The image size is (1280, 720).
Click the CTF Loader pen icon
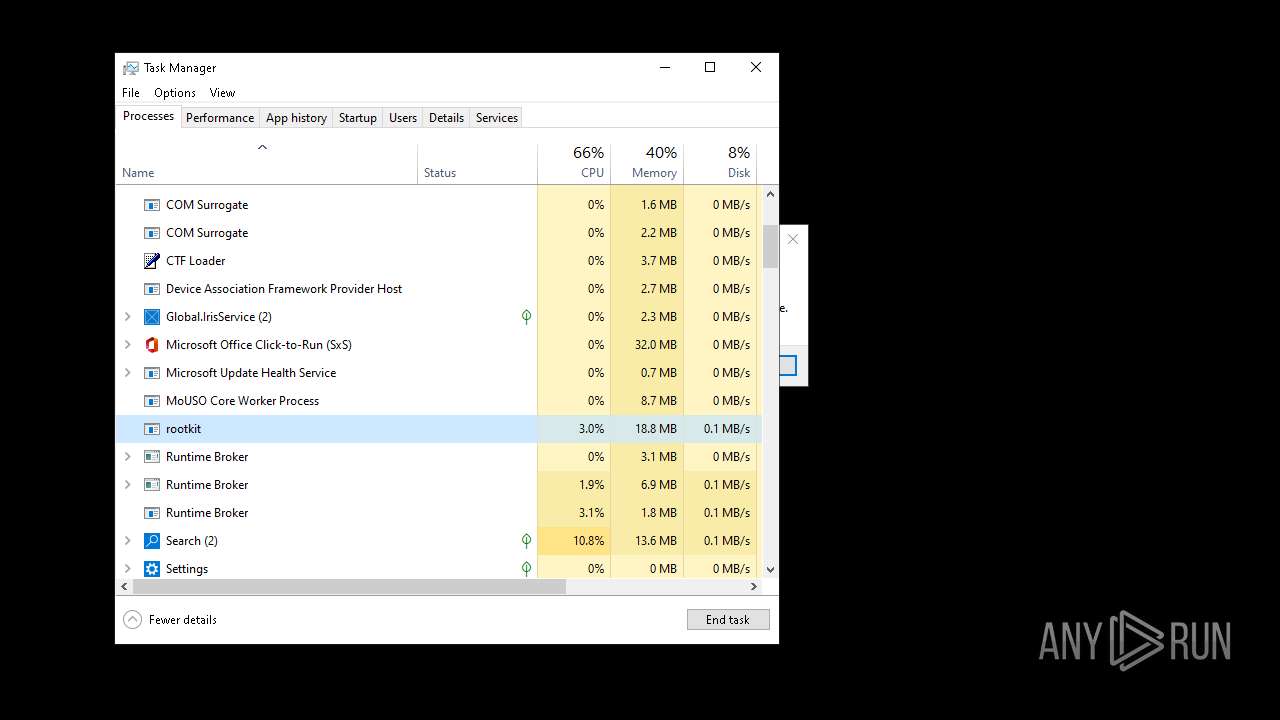(x=152, y=261)
